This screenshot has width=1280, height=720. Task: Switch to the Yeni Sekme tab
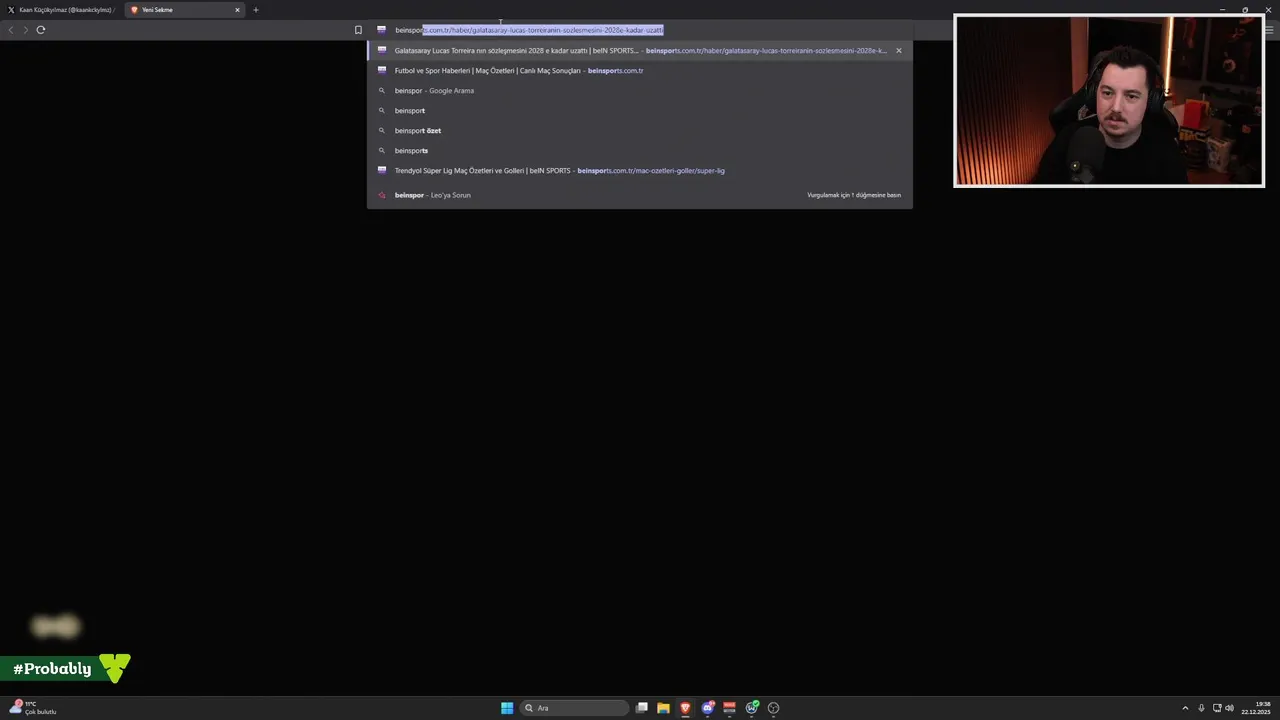pyautogui.click(x=185, y=10)
